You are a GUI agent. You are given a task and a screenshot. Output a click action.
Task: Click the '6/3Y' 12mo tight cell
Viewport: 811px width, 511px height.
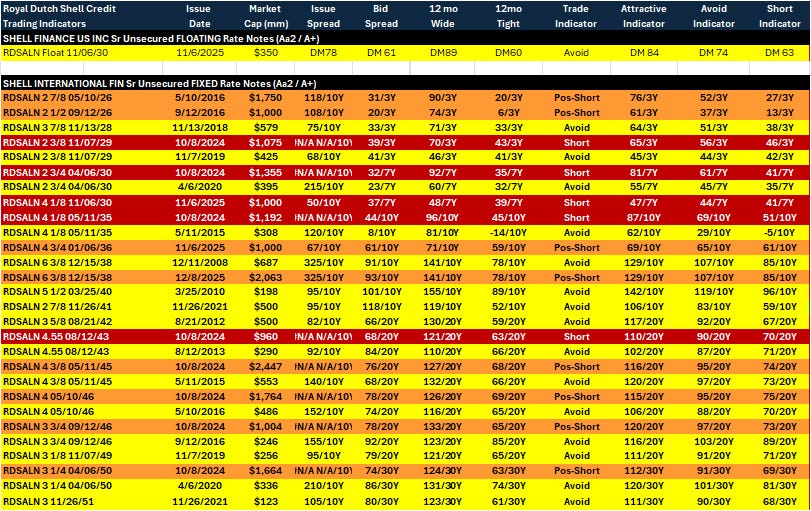(x=508, y=113)
